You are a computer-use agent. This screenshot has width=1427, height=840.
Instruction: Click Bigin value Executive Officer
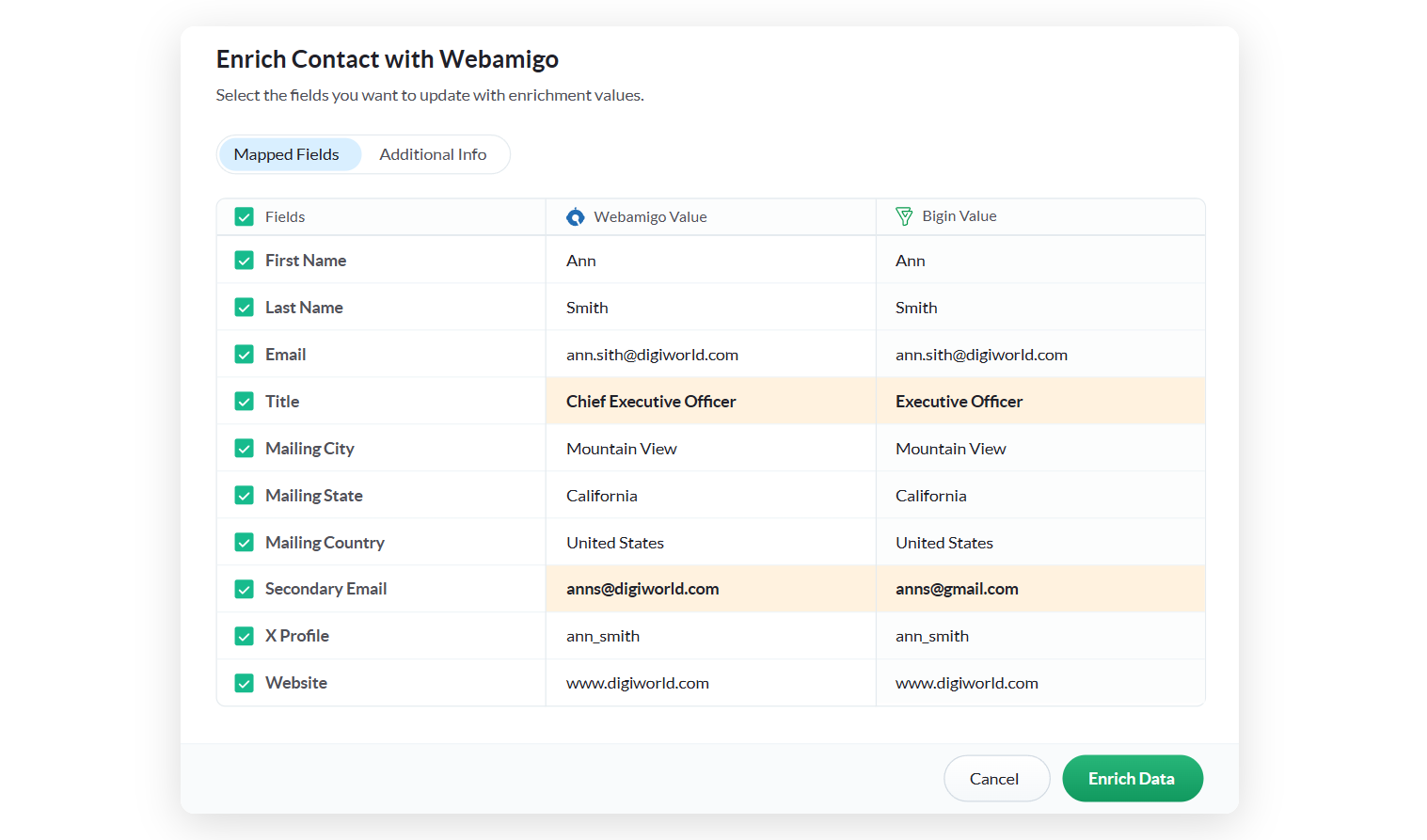(x=959, y=402)
